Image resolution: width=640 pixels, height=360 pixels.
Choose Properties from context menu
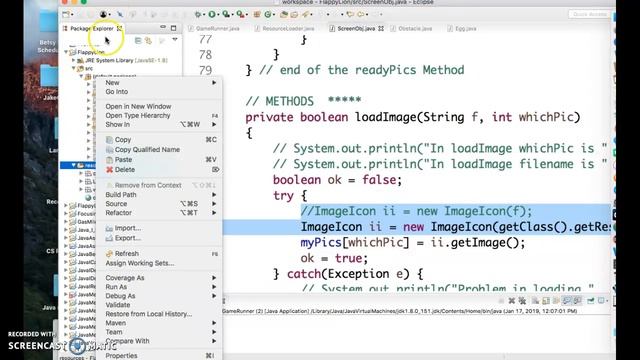[x=160, y=356]
